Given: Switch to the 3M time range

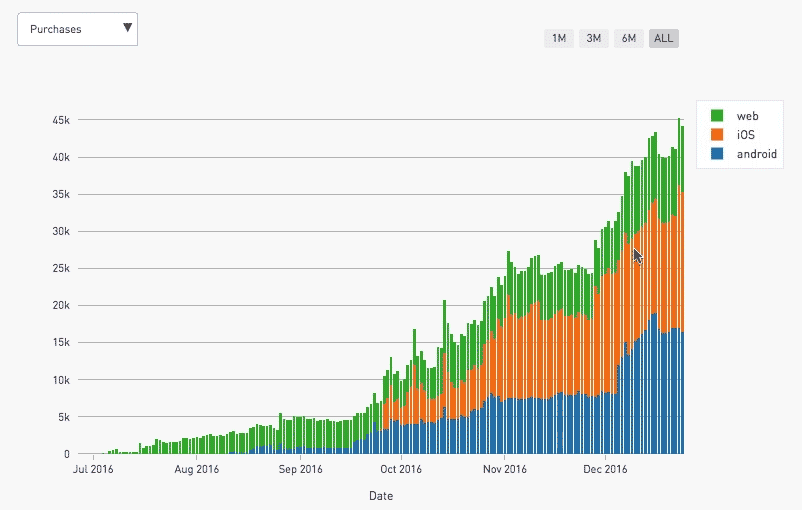Looking at the screenshot, I should coord(593,38).
